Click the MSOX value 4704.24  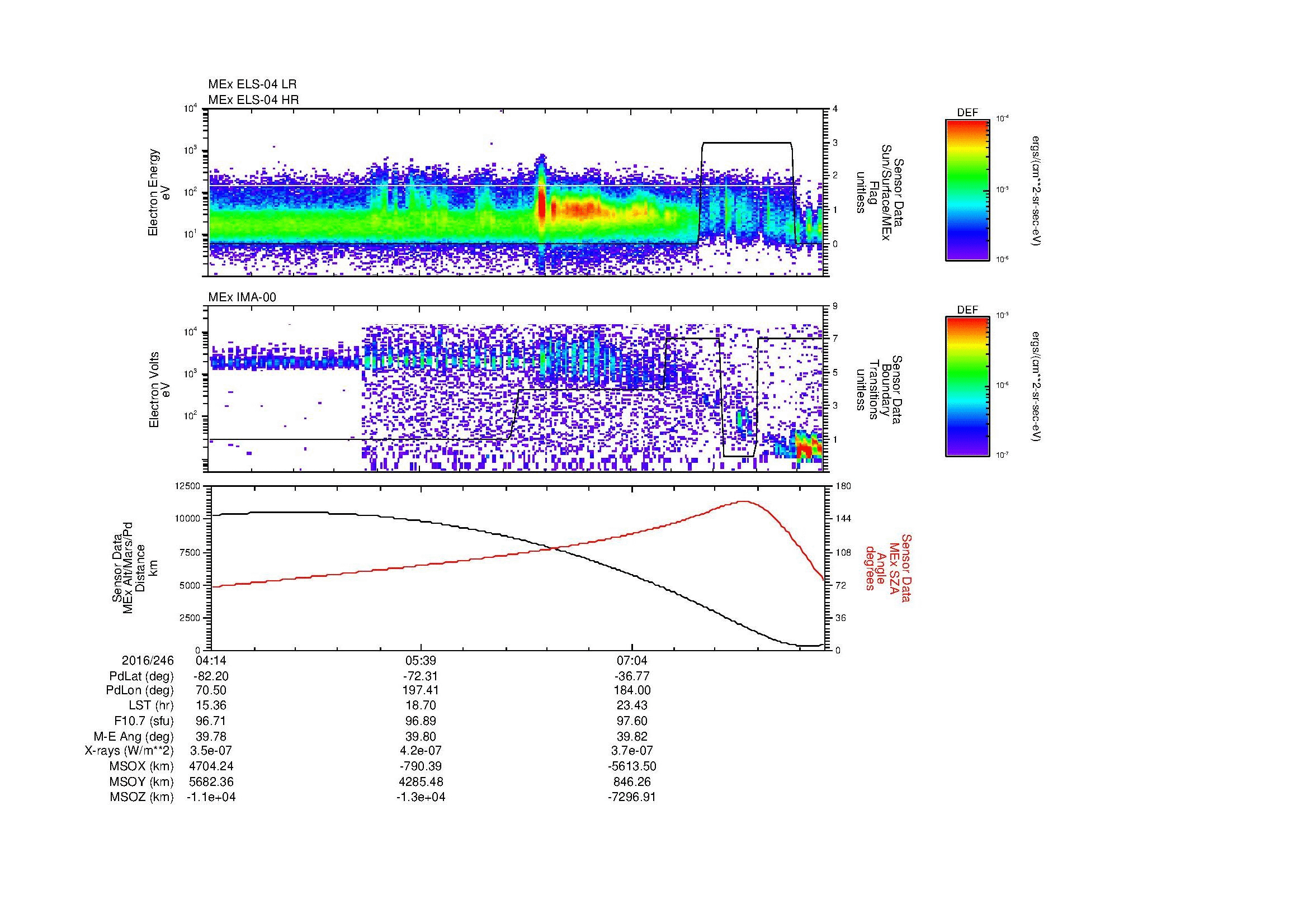click(211, 767)
